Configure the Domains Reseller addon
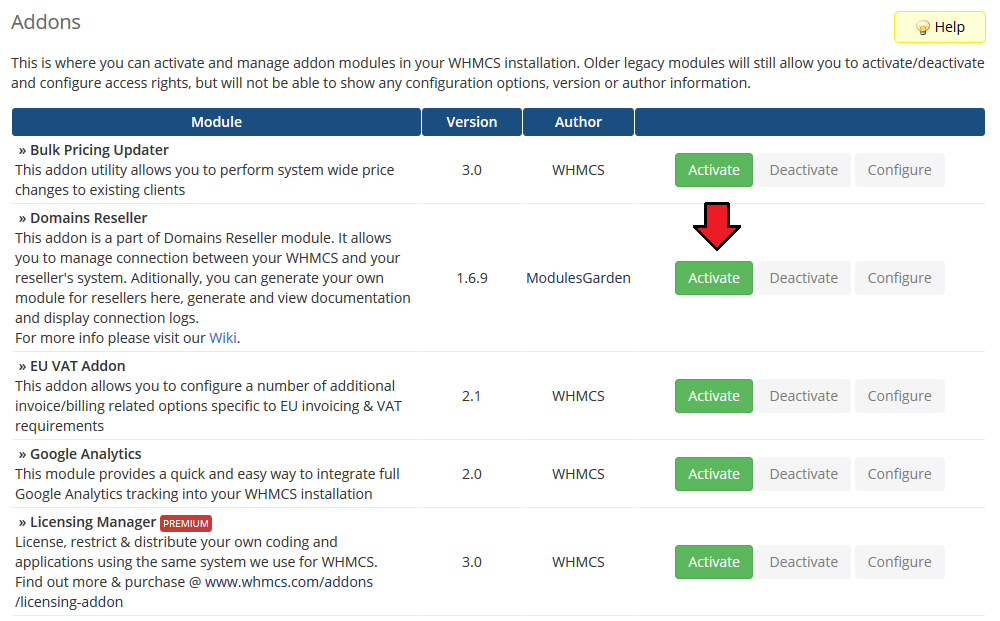 (x=899, y=278)
